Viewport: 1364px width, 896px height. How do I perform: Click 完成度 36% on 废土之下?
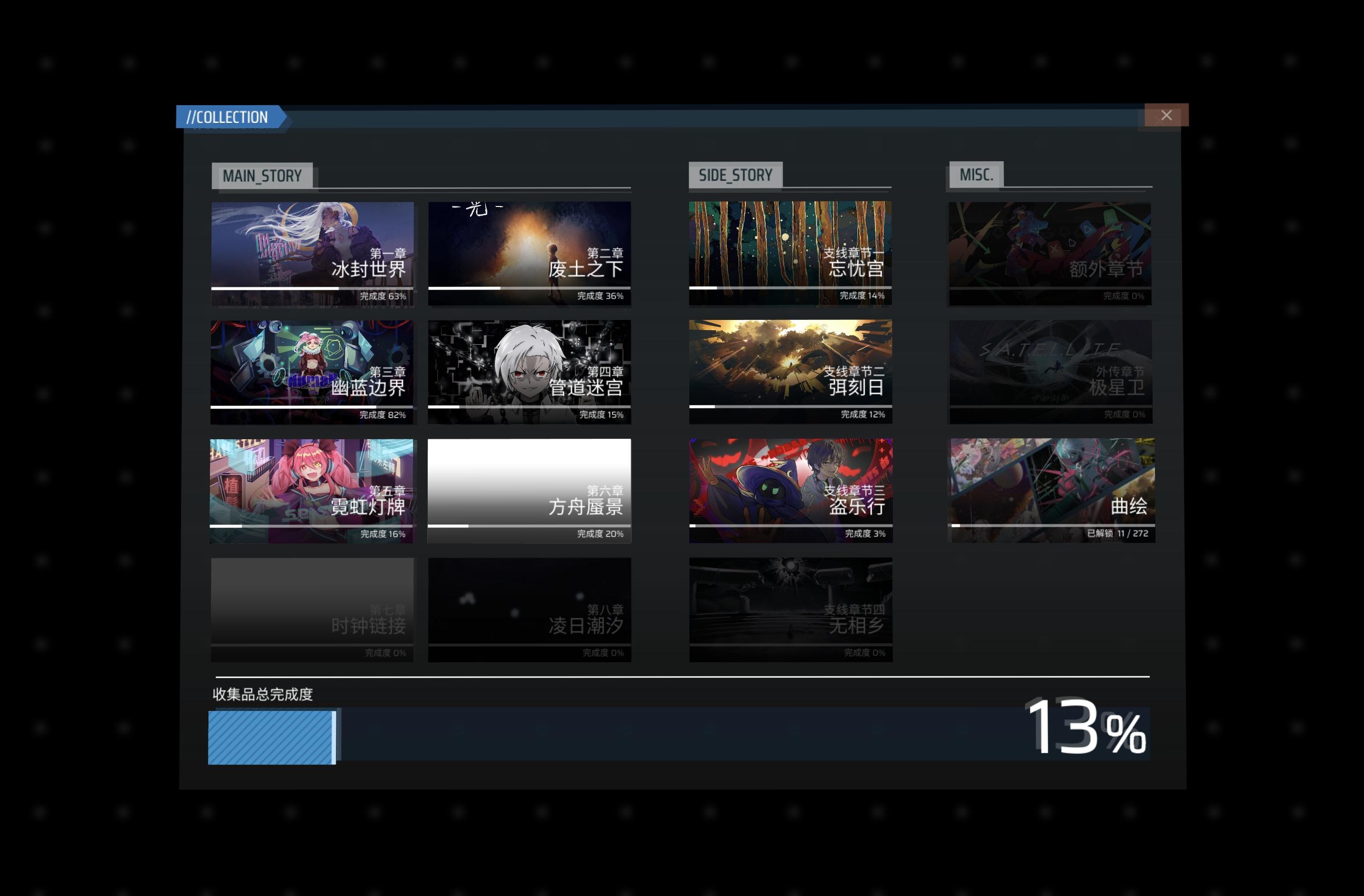(600, 296)
